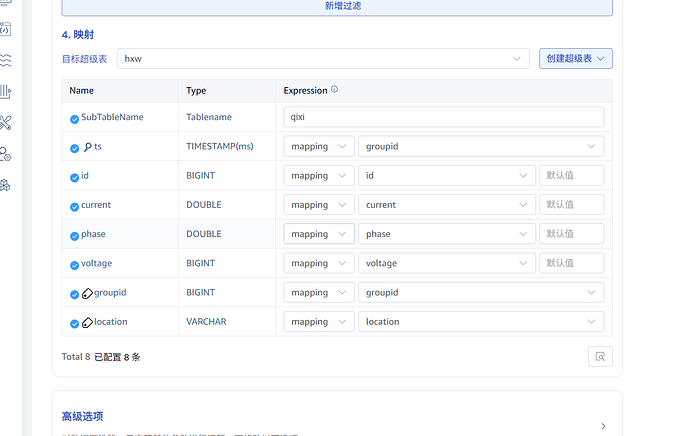This screenshot has height=436, width=690.
Task: Open the target supertable dropdown showing hxw
Action: (323, 59)
